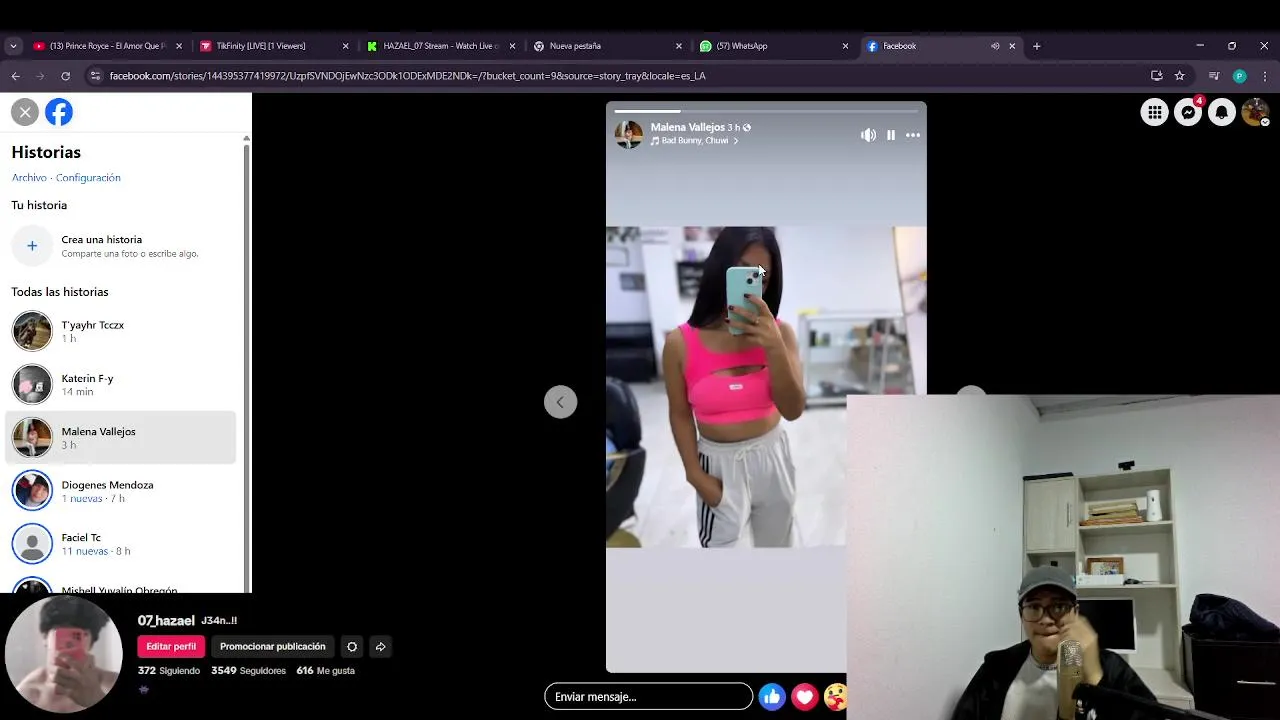This screenshot has height=720, width=1280.
Task: Mute the story sound
Action: [x=868, y=135]
